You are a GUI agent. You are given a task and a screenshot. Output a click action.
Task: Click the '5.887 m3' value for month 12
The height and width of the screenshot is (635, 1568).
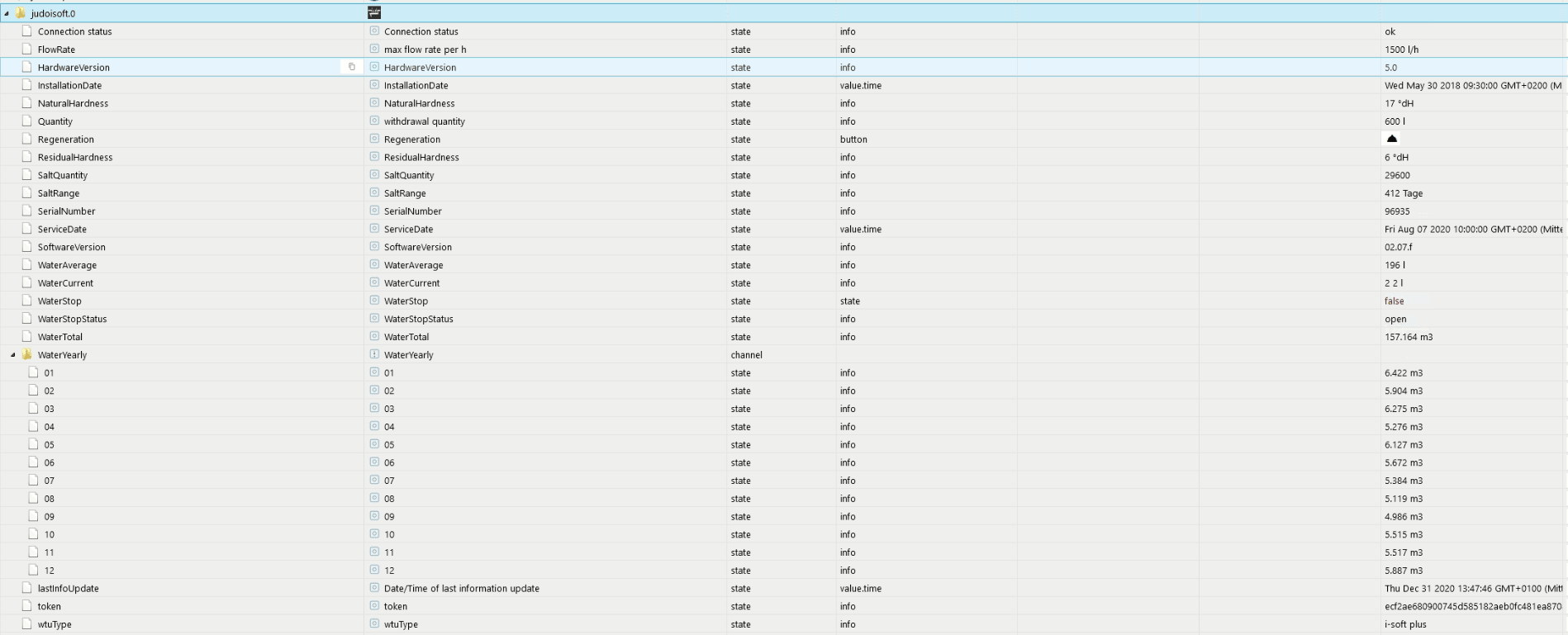1404,571
